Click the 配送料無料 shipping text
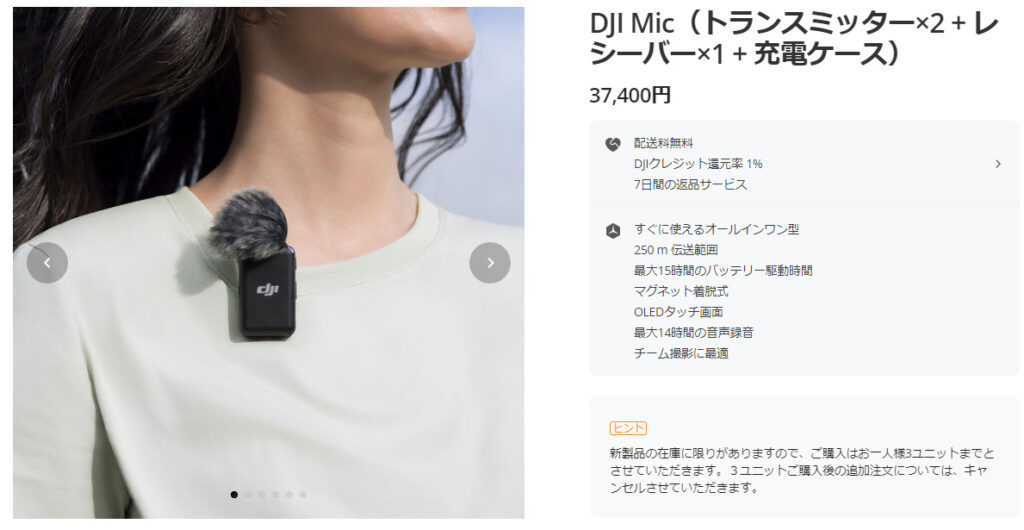 click(x=664, y=143)
